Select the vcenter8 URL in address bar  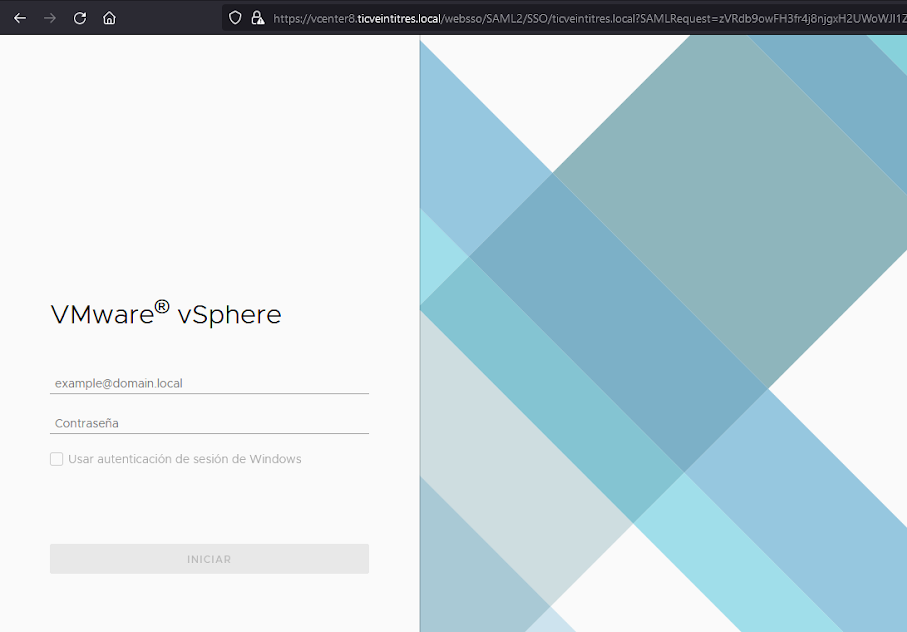coord(589,19)
